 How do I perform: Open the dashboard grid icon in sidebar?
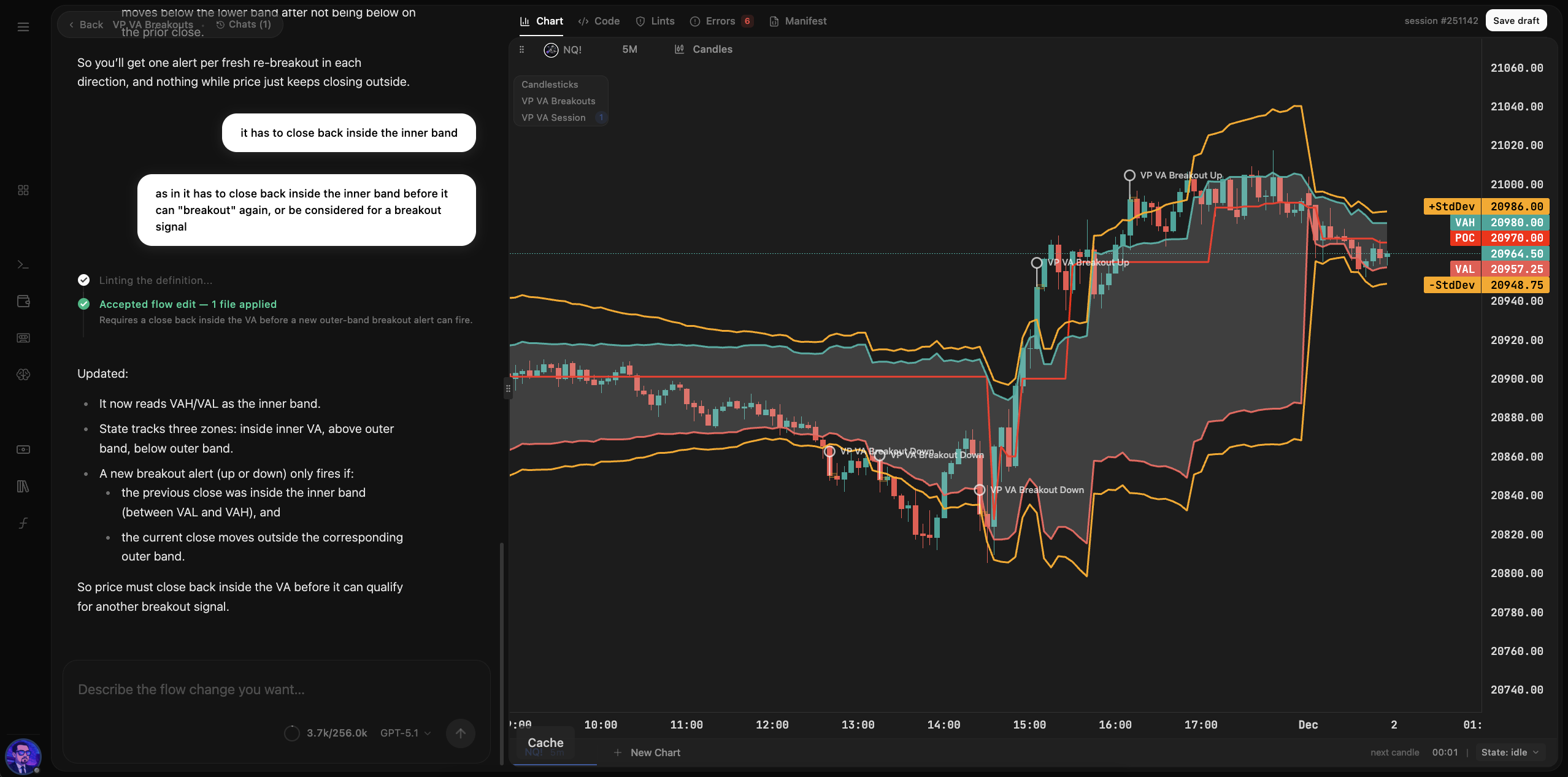click(x=23, y=190)
